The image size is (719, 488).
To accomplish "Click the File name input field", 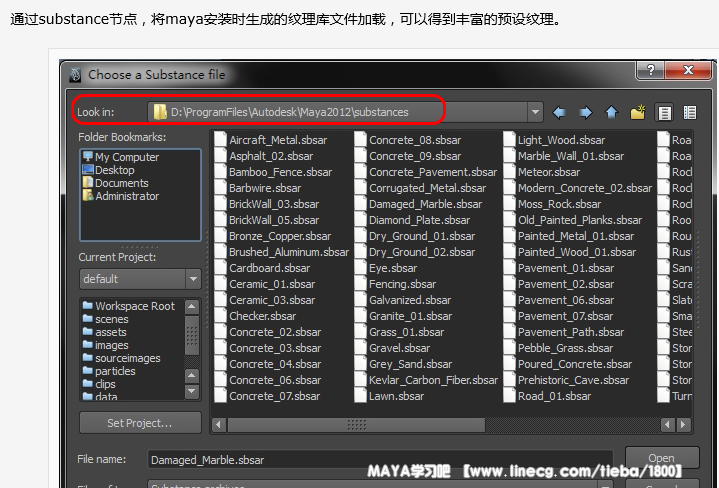I will [380, 460].
